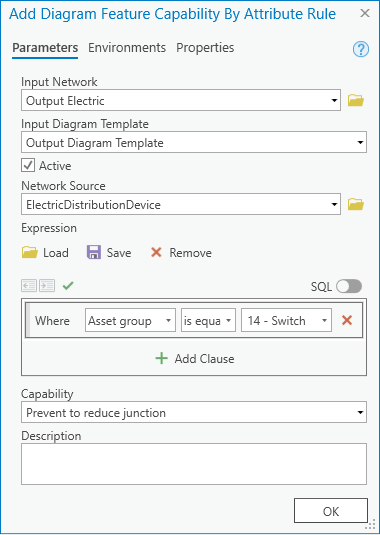Open the Asset group field dropdown
Screen dimensions: 380x535
(x=130, y=320)
